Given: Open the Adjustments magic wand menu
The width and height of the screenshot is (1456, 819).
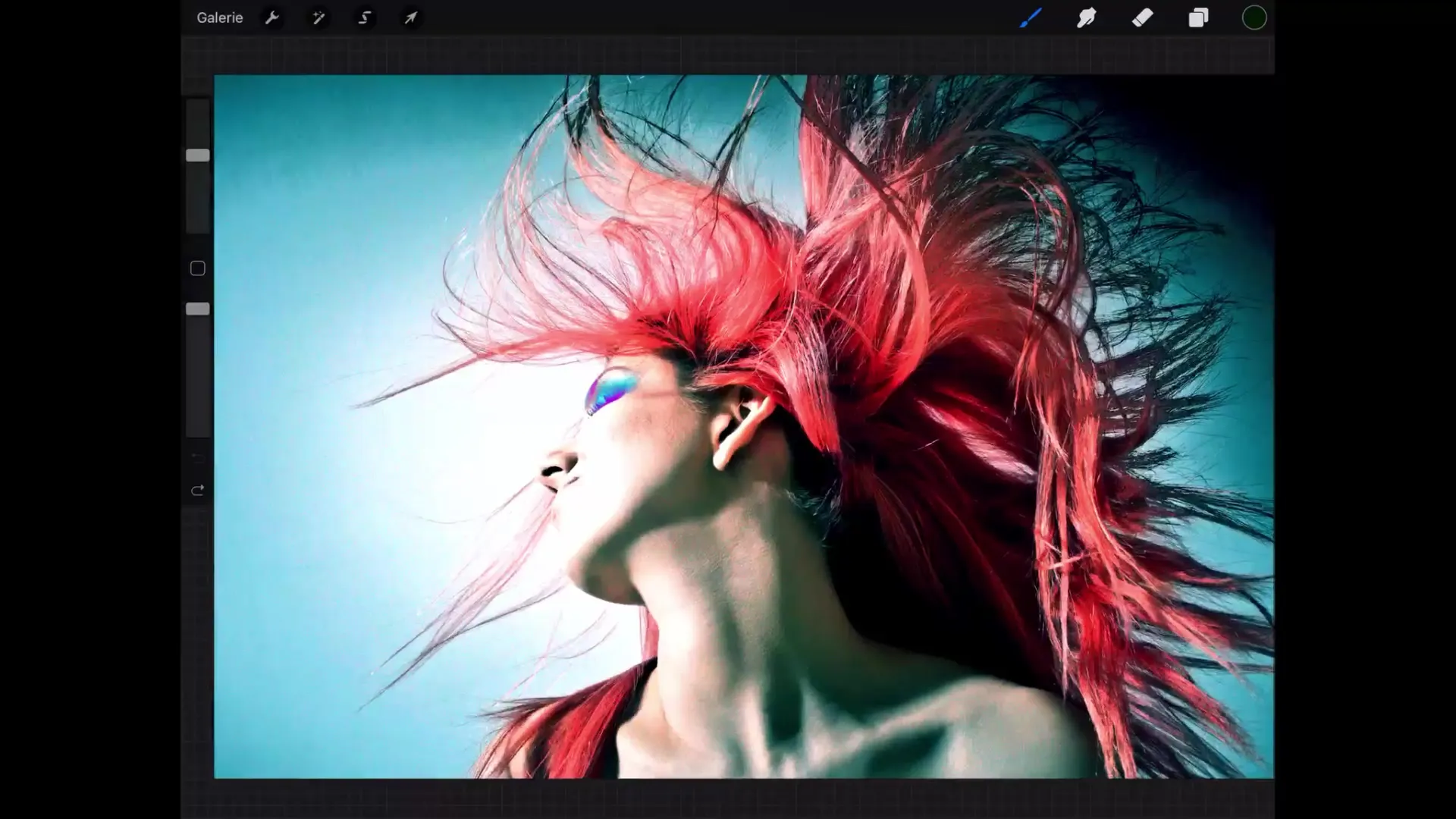Looking at the screenshot, I should 318,17.
